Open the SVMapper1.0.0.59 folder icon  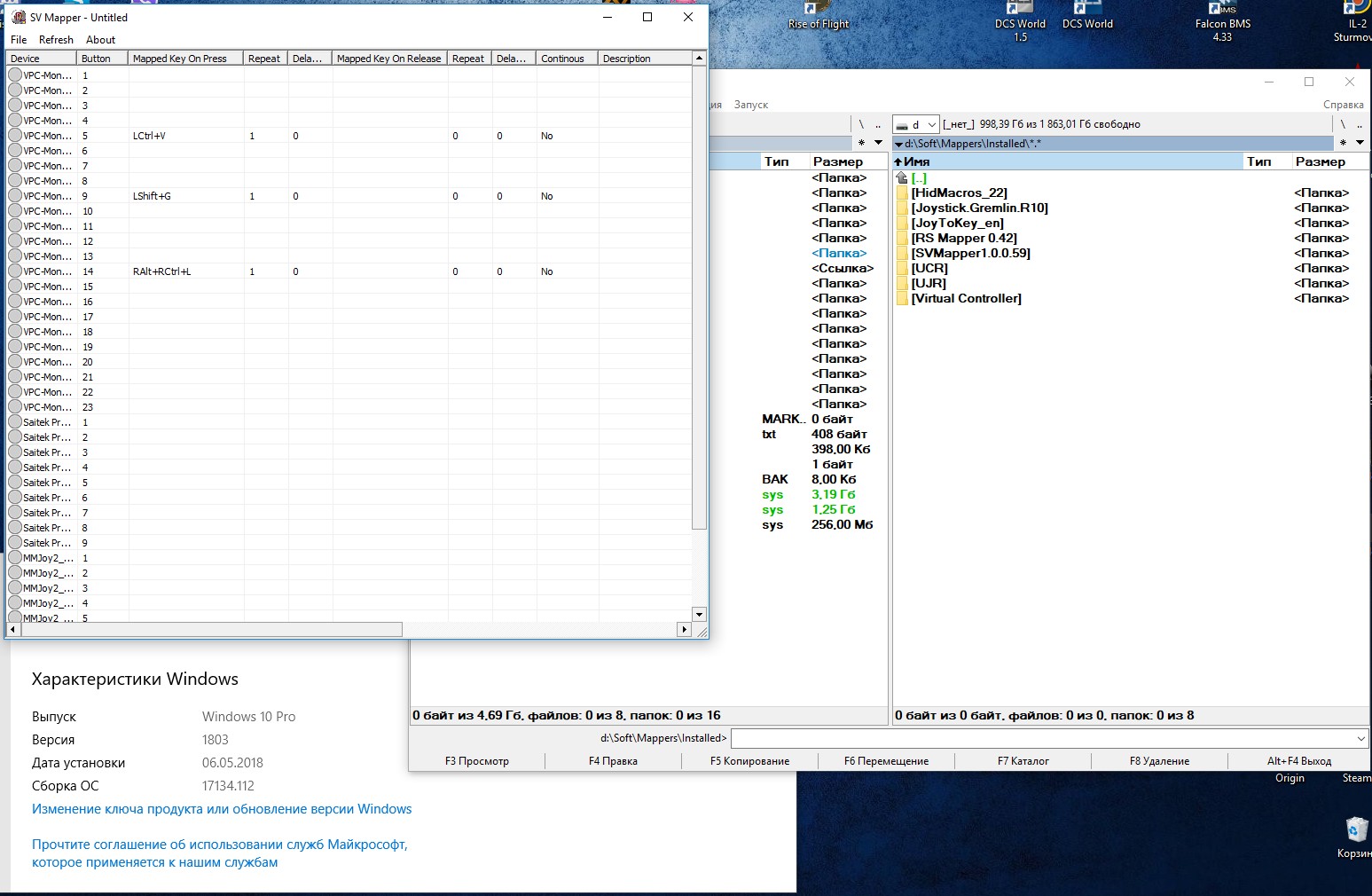(902, 254)
